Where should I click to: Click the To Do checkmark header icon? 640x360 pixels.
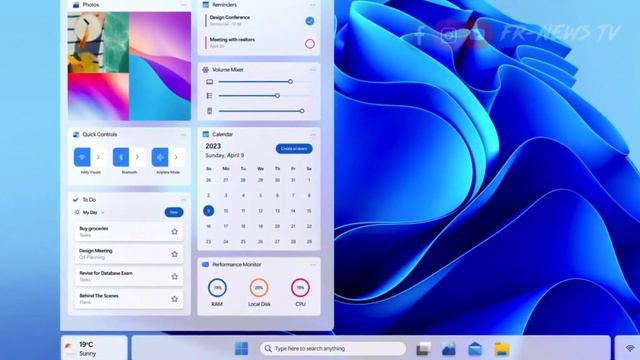[x=76, y=200]
